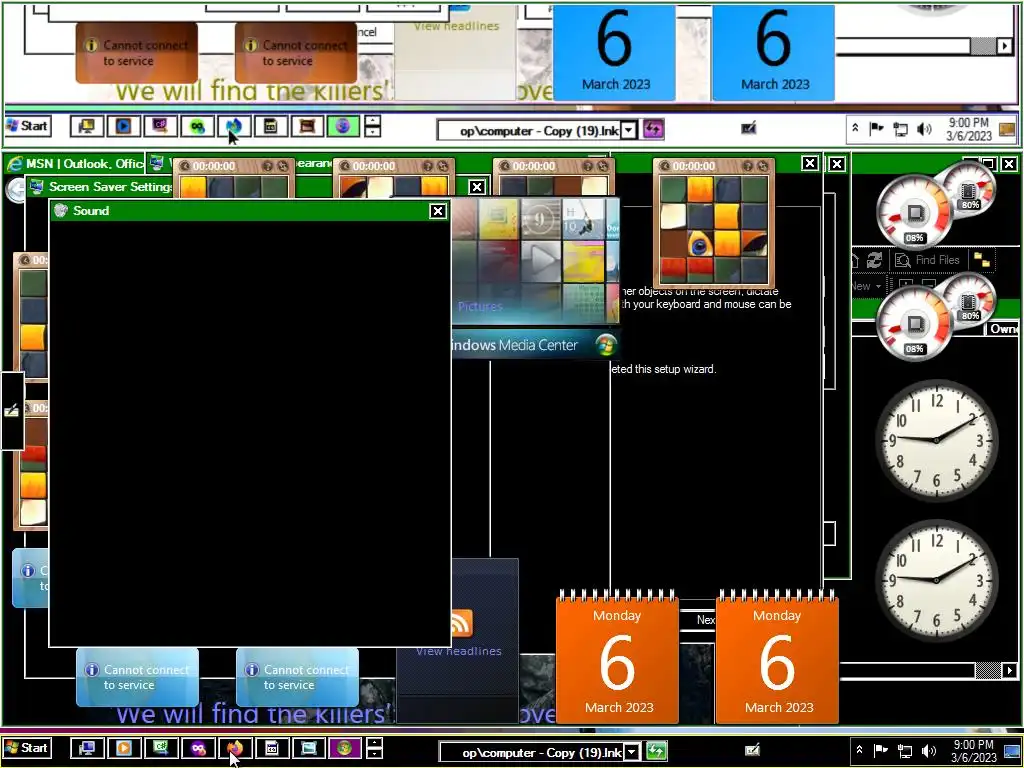Click the Find Files button
Image resolution: width=1024 pixels, height=768 pixels.
click(927, 260)
